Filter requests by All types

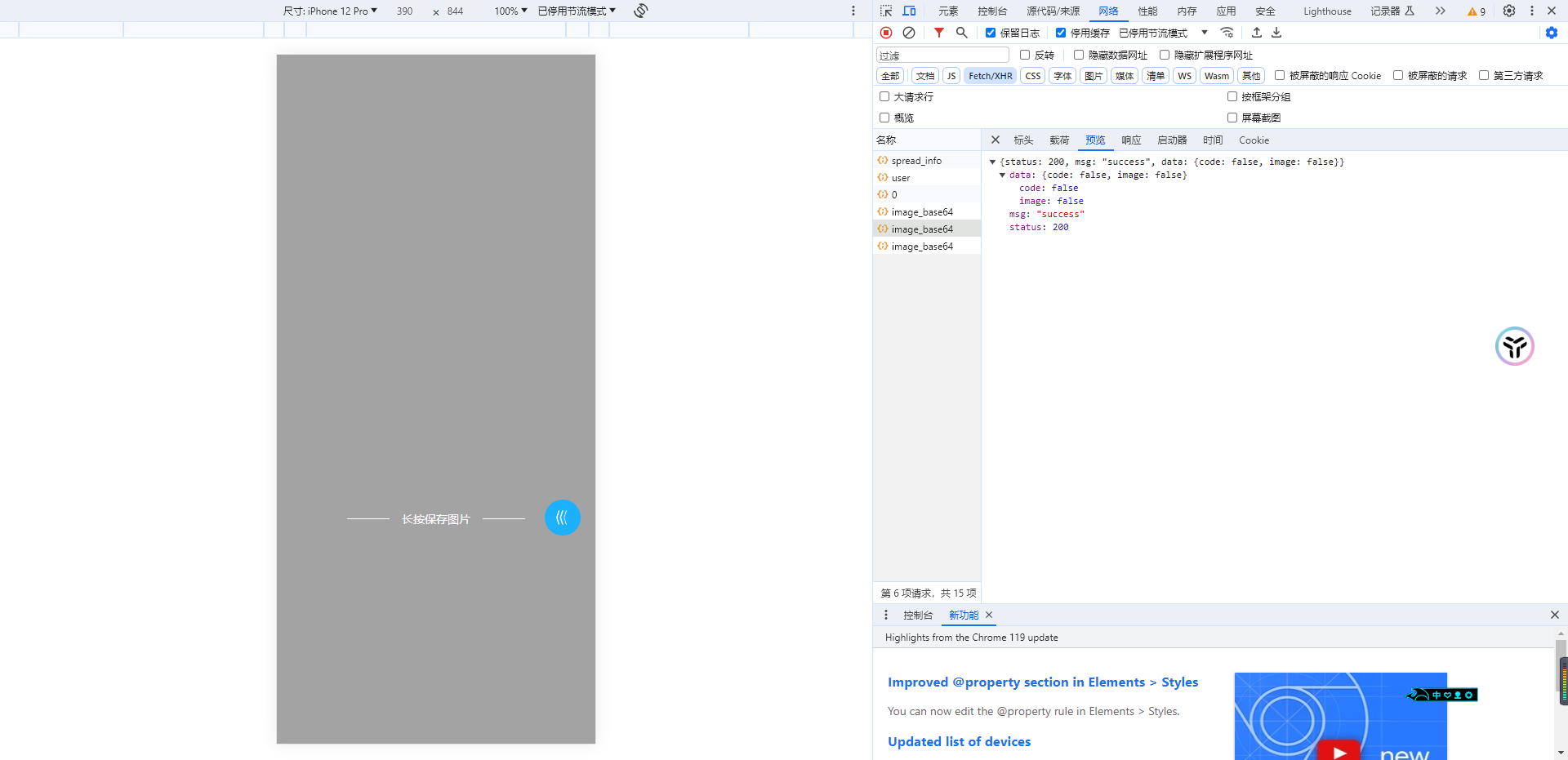[x=890, y=76]
